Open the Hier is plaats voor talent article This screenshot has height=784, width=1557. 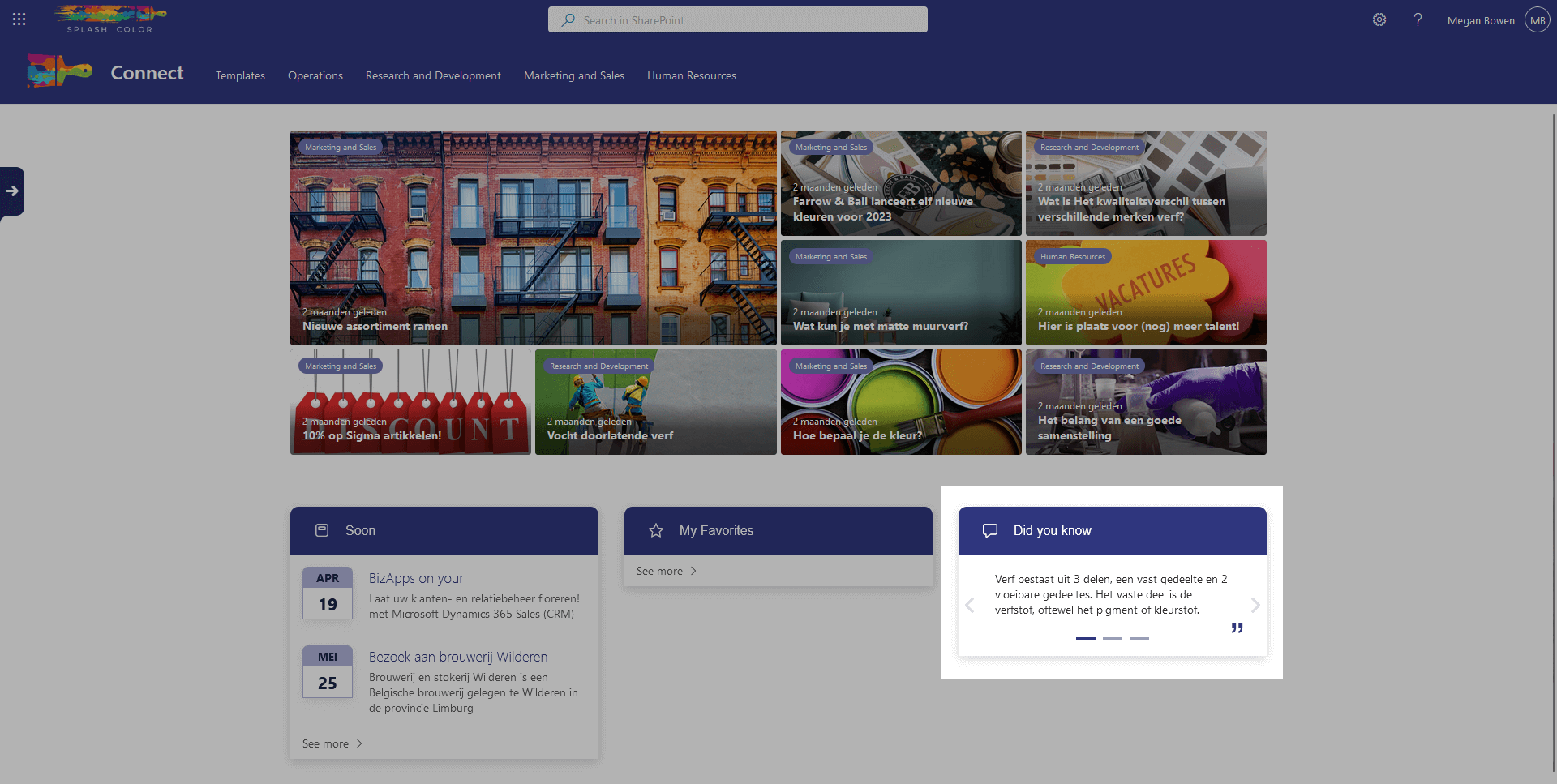pos(1146,293)
